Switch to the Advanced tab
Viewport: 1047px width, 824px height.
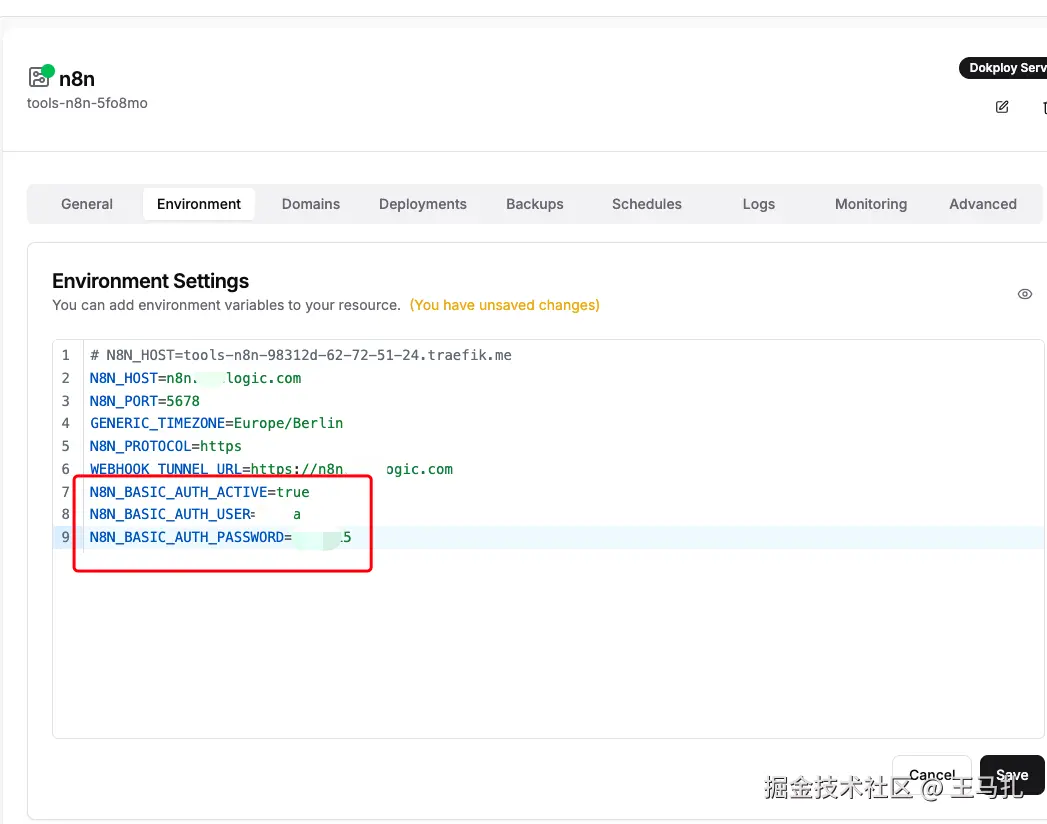coord(983,204)
